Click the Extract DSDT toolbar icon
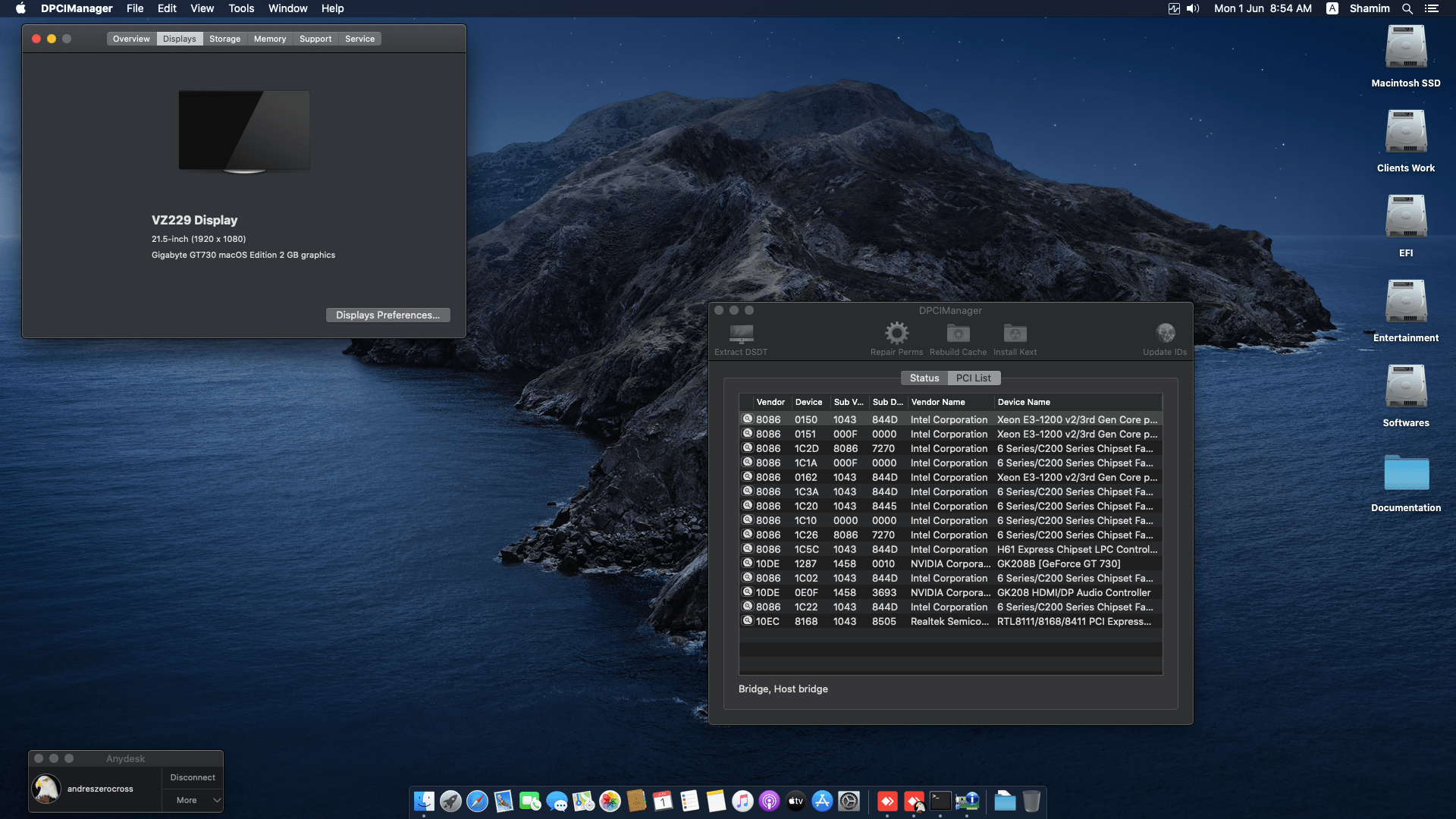 point(741,334)
